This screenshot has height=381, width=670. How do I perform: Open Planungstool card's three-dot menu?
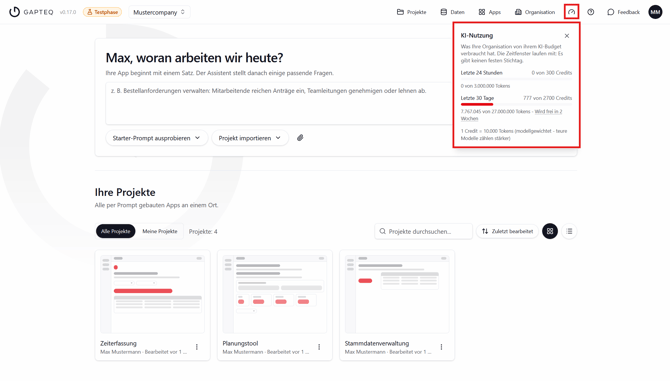pyautogui.click(x=319, y=347)
